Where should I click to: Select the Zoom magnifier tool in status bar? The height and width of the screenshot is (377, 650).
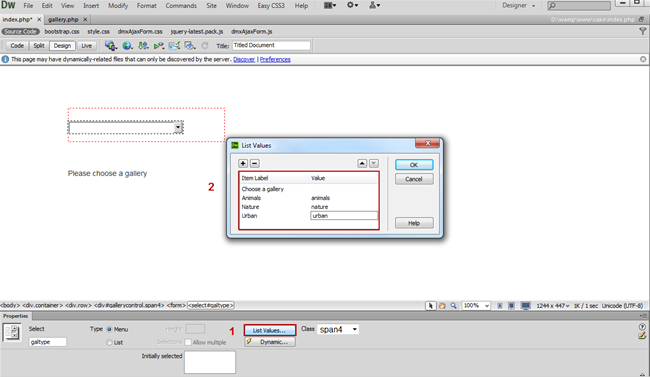tap(454, 306)
